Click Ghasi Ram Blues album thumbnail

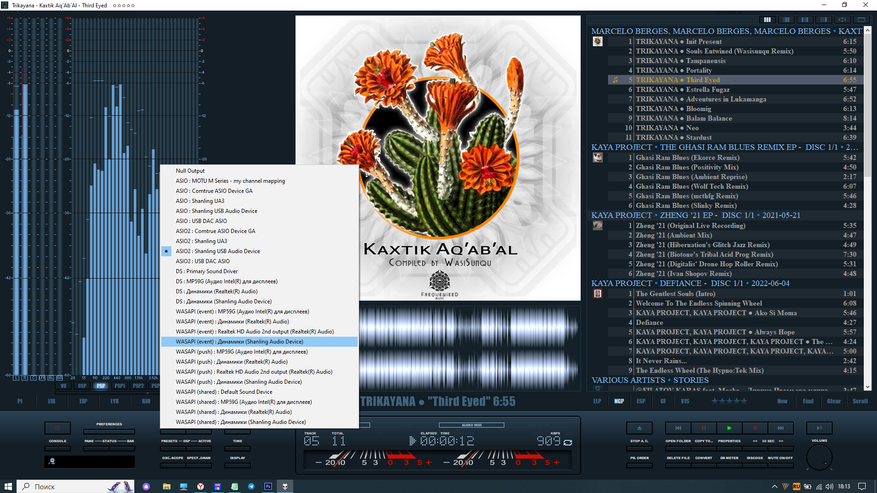(x=597, y=158)
